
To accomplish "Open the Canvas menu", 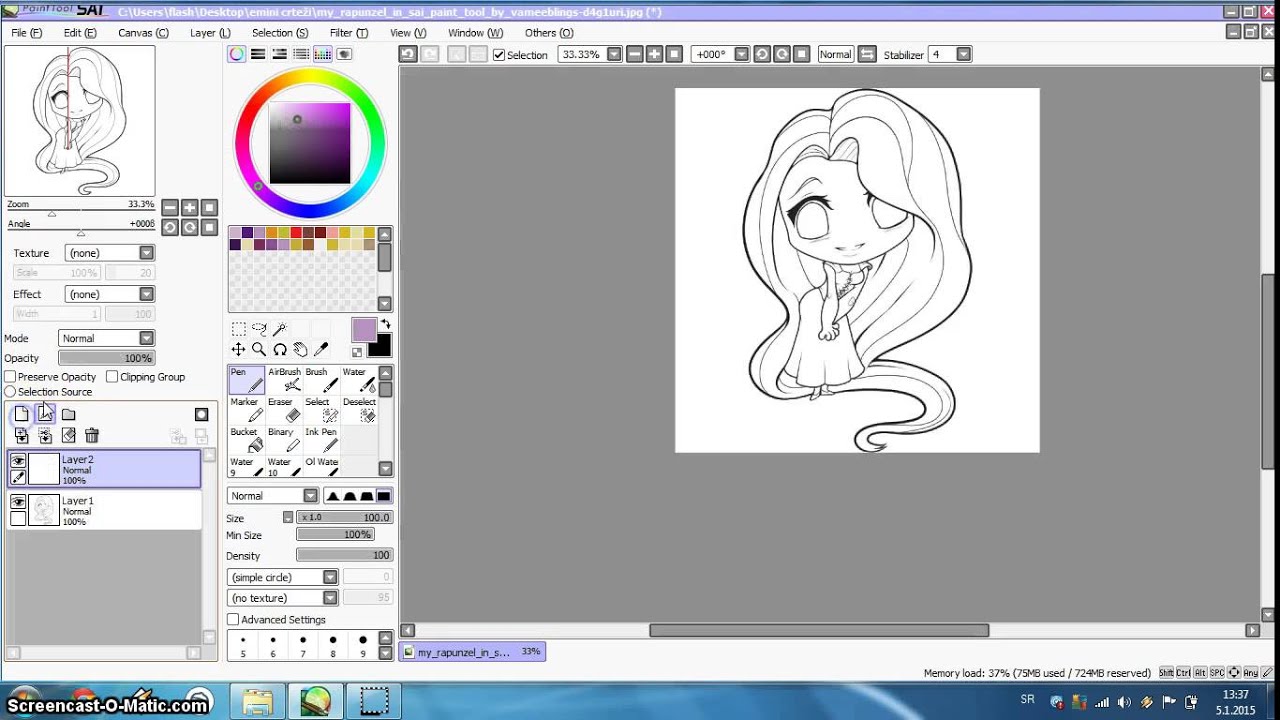I will pyautogui.click(x=143, y=33).
